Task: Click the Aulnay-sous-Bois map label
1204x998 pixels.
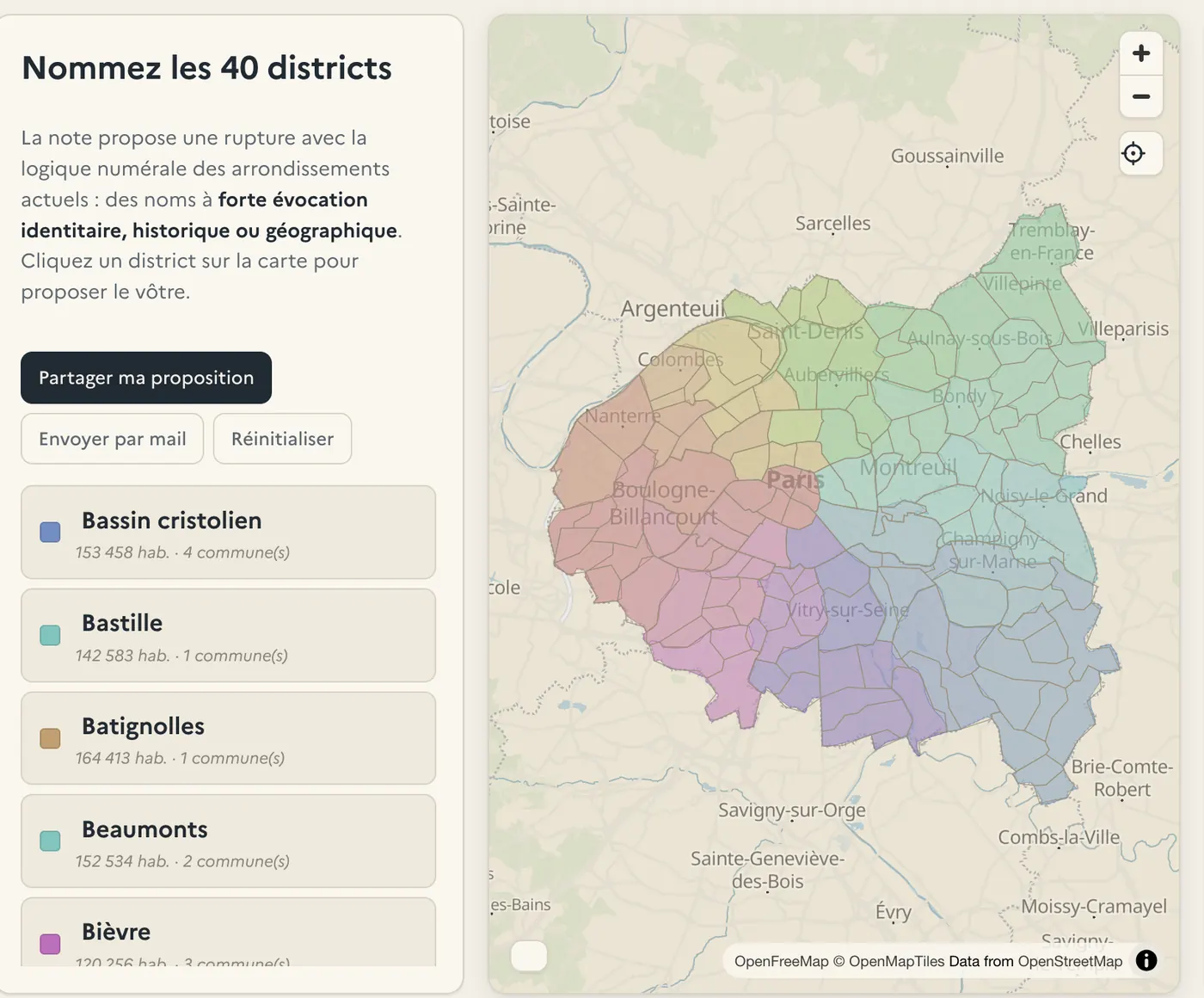Action: click(980, 338)
